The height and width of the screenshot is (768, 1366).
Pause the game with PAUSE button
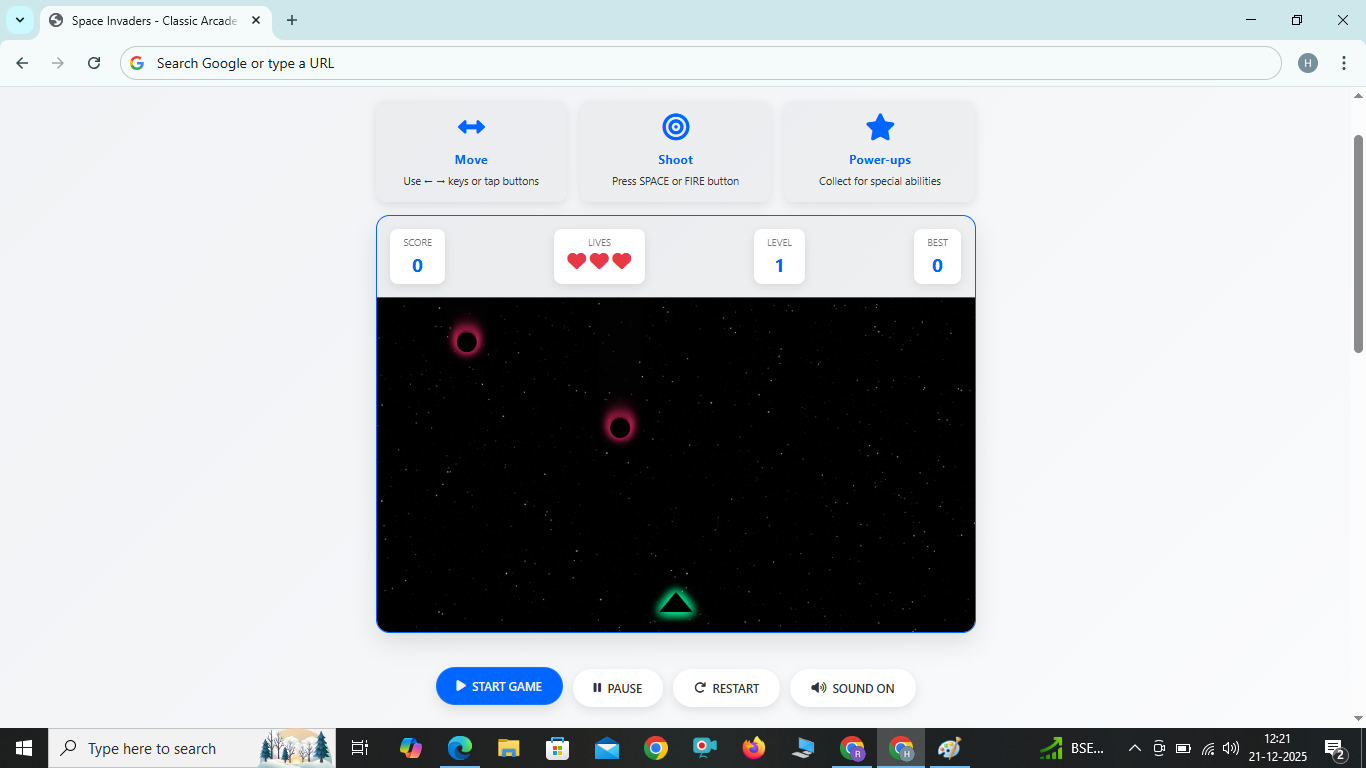coord(618,687)
